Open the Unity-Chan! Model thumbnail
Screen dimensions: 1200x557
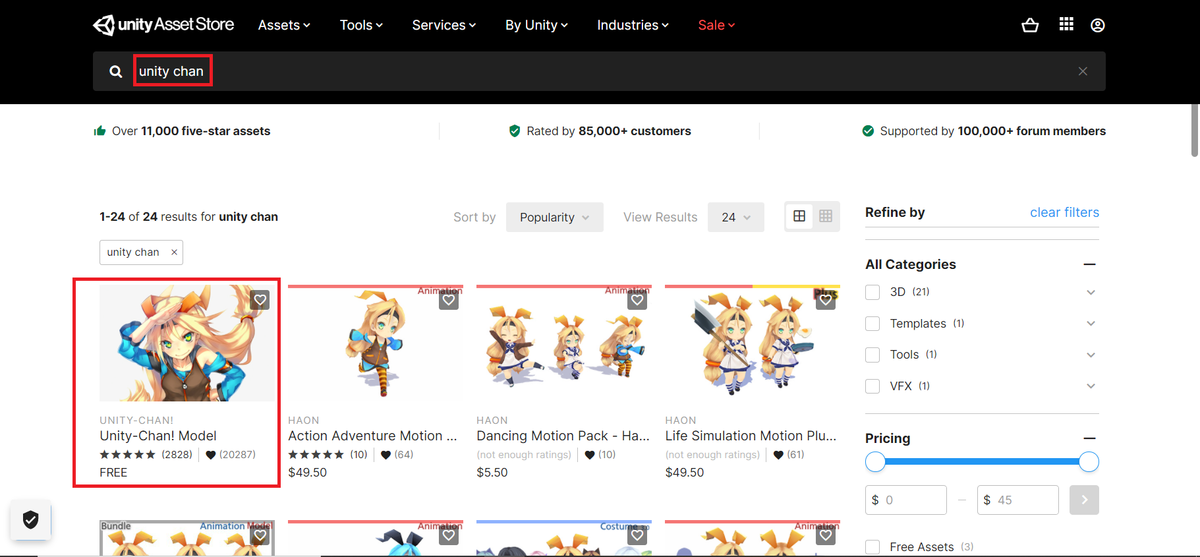(x=187, y=343)
